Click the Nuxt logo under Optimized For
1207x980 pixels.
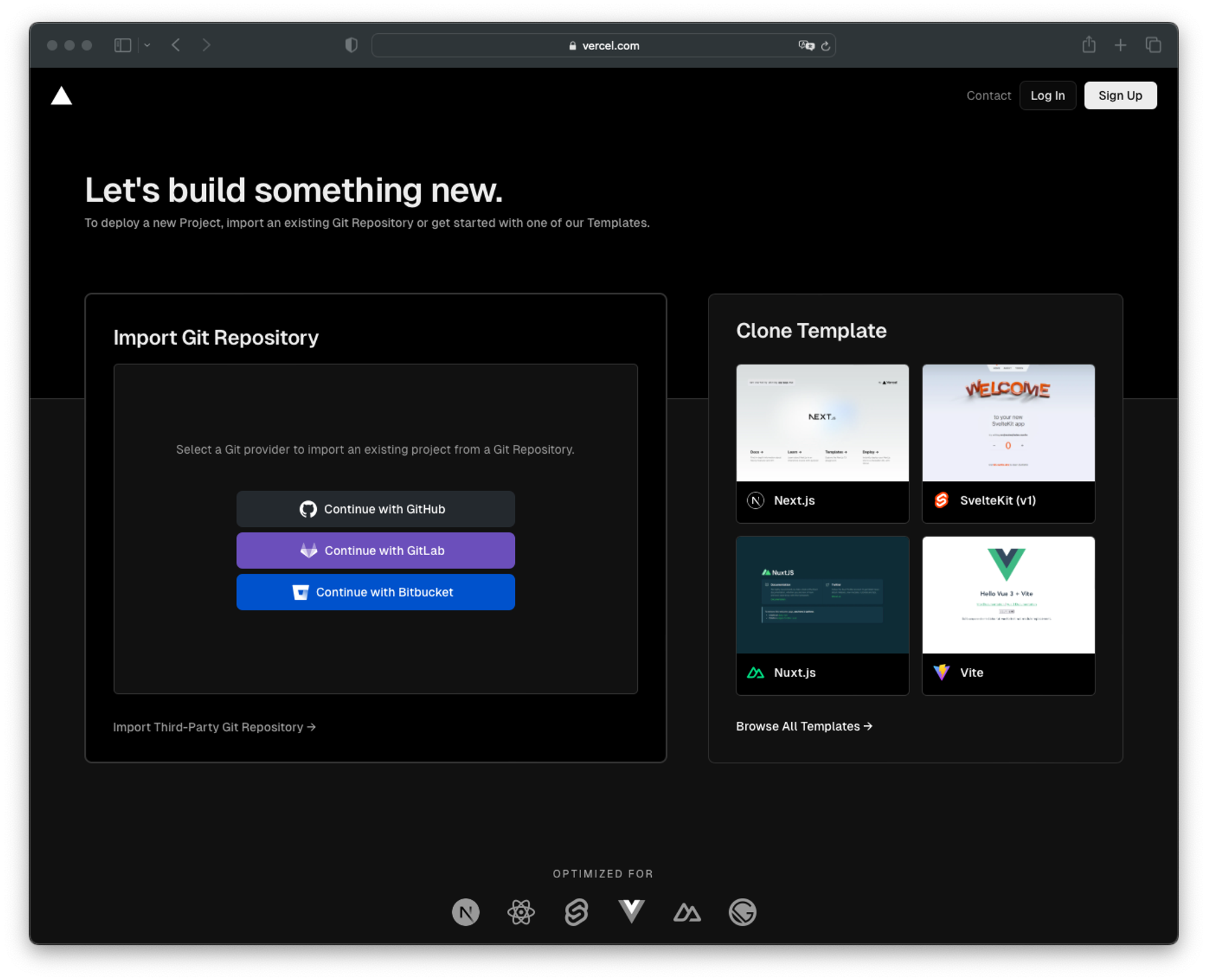click(x=687, y=912)
